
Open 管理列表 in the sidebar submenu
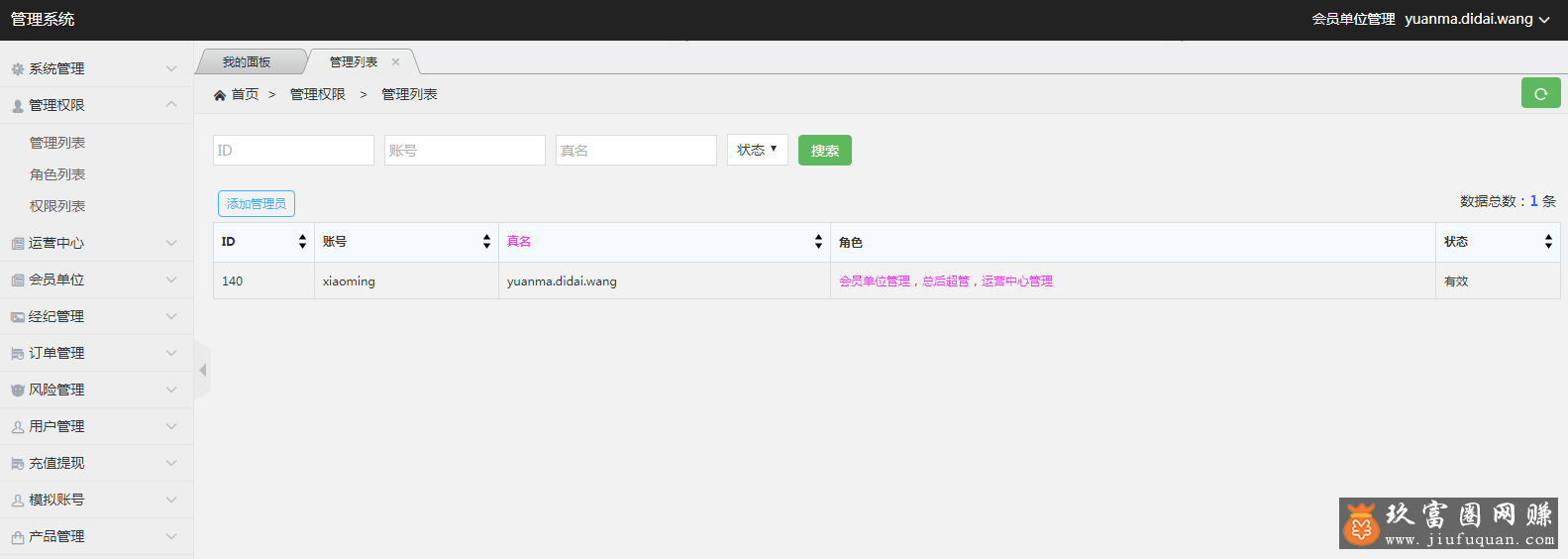tap(57, 143)
